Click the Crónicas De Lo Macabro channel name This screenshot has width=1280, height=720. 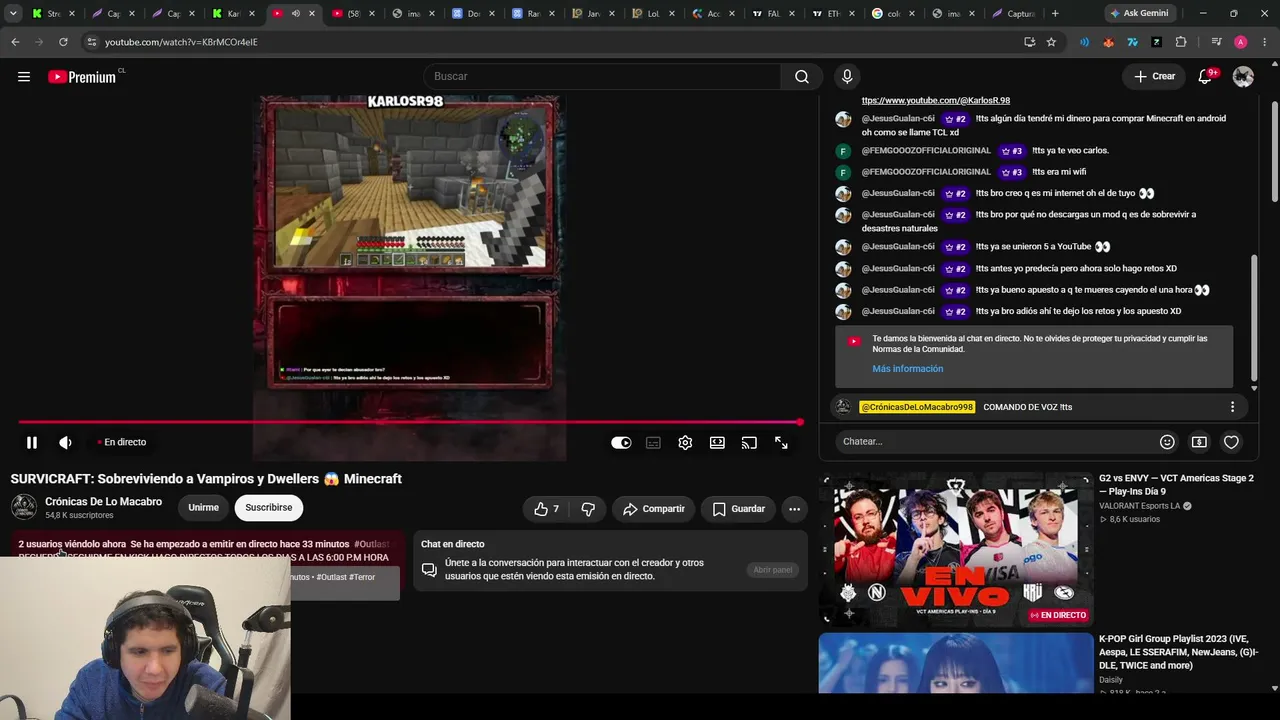[103, 502]
